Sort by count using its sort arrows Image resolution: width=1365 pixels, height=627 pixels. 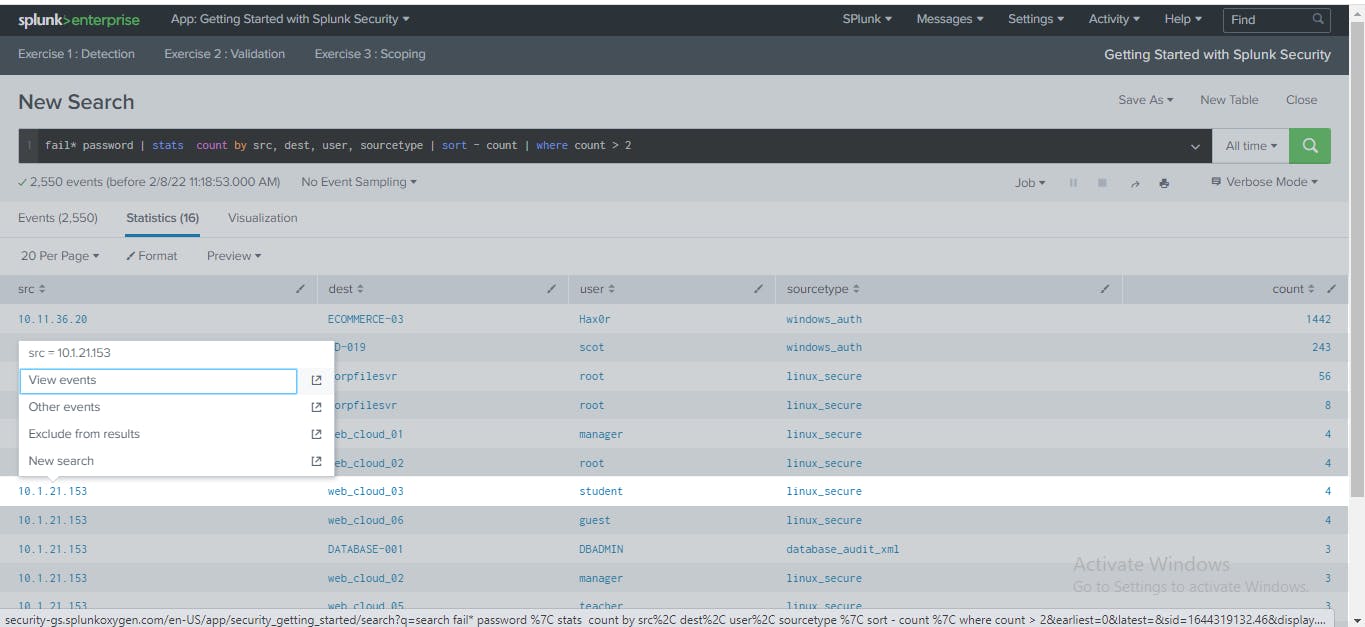(1312, 289)
